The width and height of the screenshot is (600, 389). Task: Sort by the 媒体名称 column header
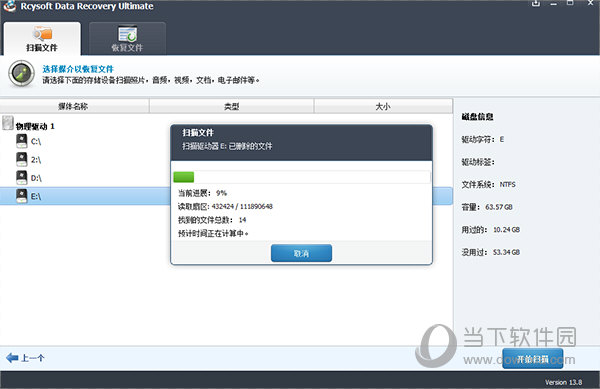[x=74, y=106]
